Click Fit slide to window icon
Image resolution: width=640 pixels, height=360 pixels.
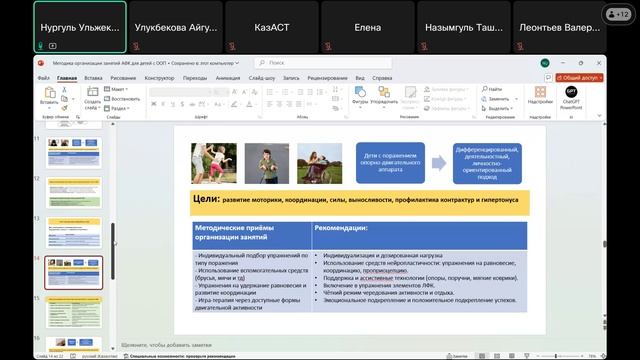(603, 356)
